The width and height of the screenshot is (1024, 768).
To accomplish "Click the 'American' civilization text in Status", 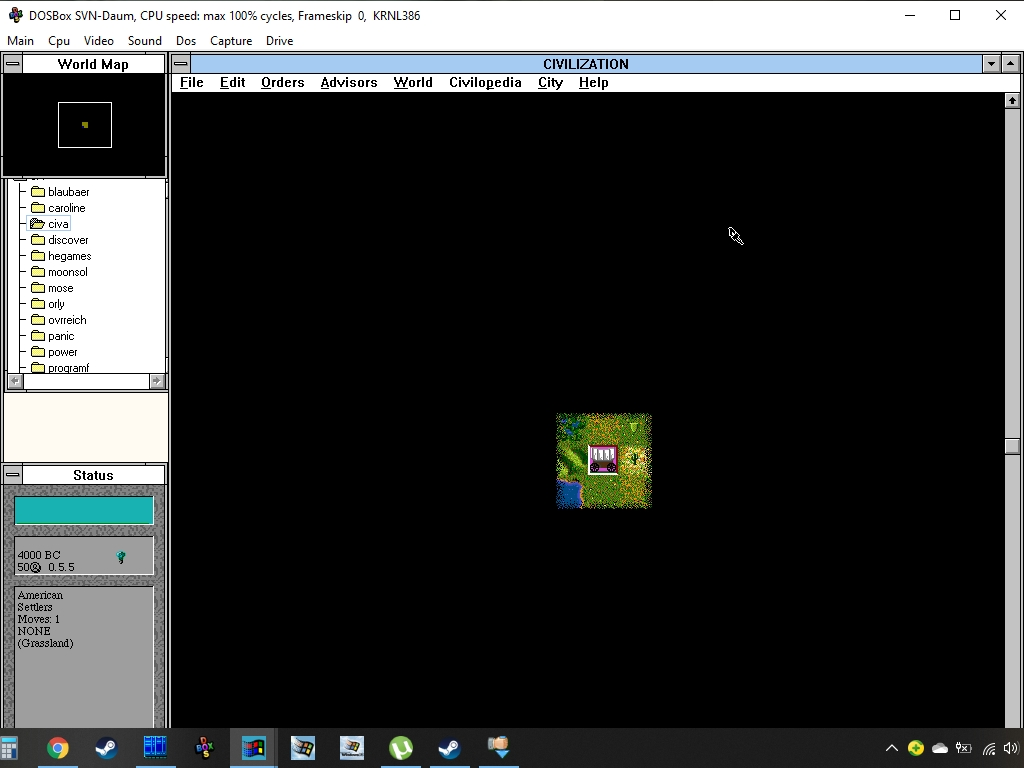I will pyautogui.click(x=40, y=595).
